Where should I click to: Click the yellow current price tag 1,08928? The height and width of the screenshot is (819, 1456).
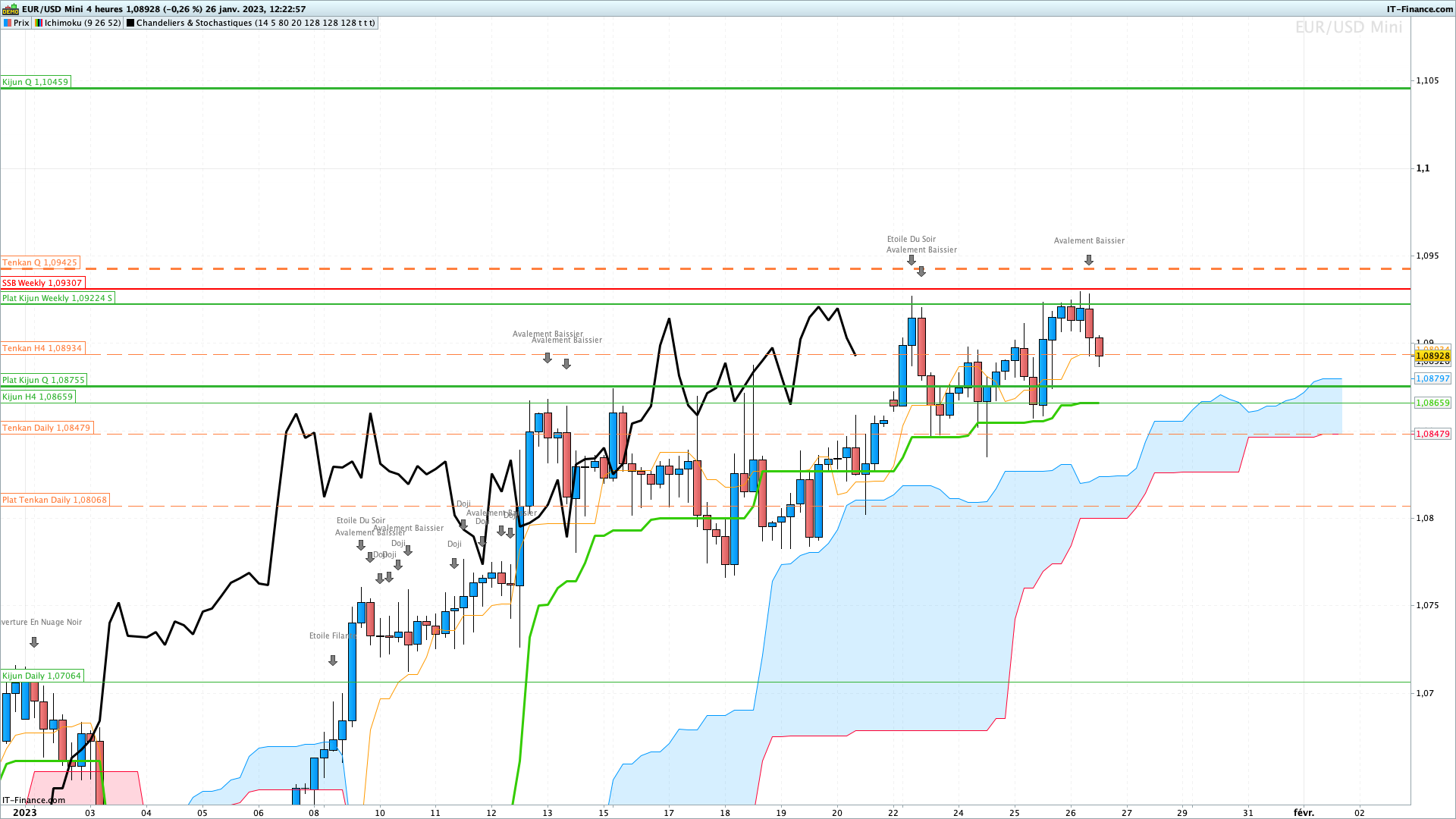coord(1432,356)
